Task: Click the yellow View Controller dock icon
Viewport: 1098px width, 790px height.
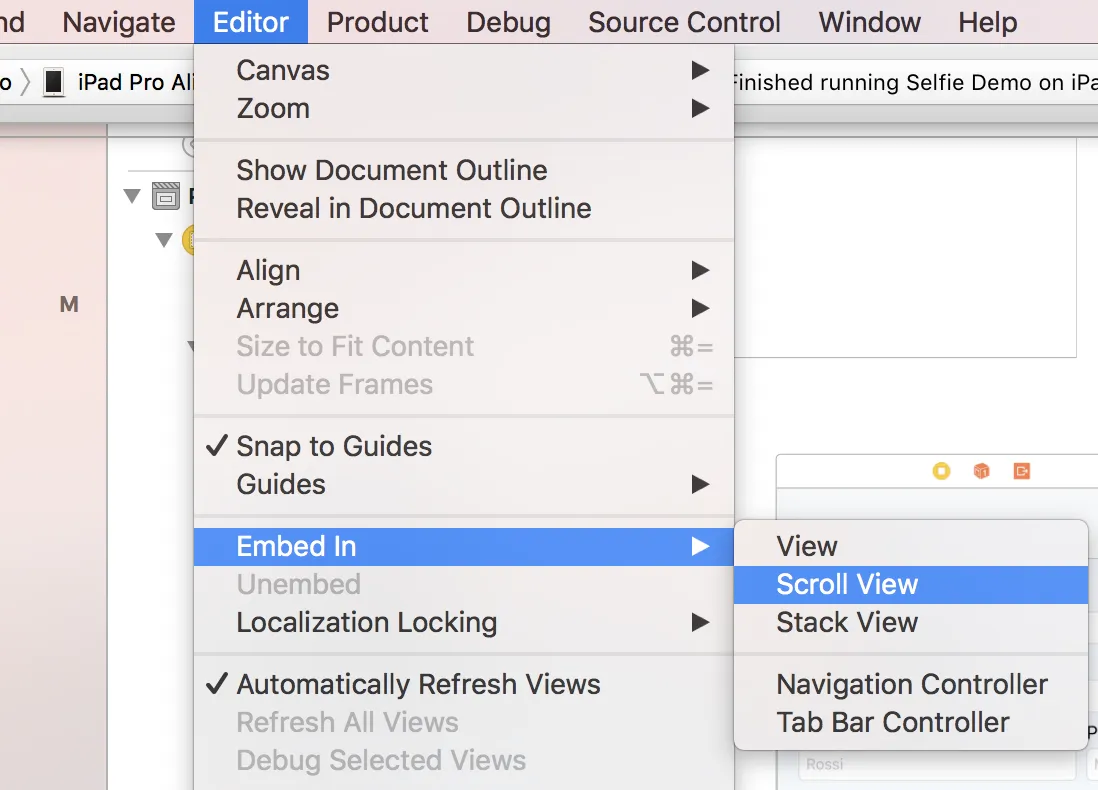Action: coord(941,471)
